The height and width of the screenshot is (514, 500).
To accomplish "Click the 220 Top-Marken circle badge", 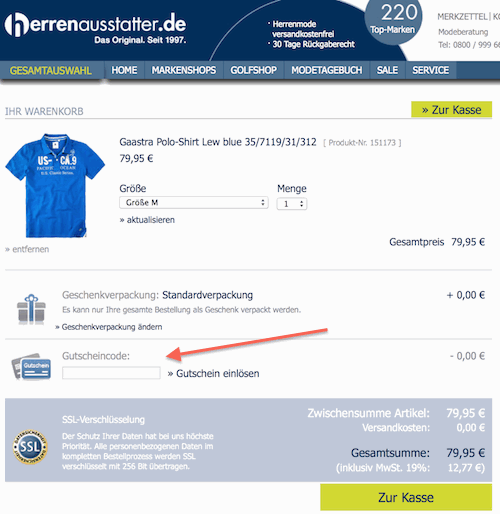I will (393, 21).
